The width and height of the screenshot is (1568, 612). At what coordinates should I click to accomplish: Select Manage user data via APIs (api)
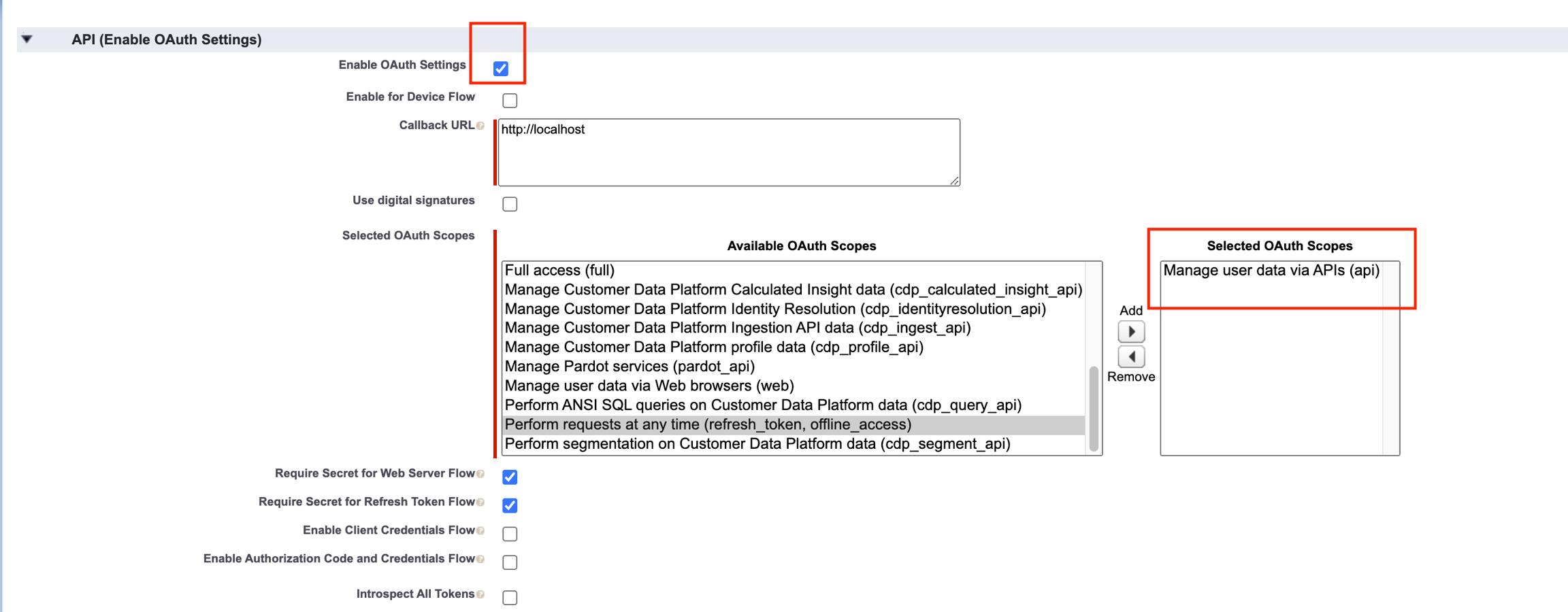click(x=1271, y=271)
